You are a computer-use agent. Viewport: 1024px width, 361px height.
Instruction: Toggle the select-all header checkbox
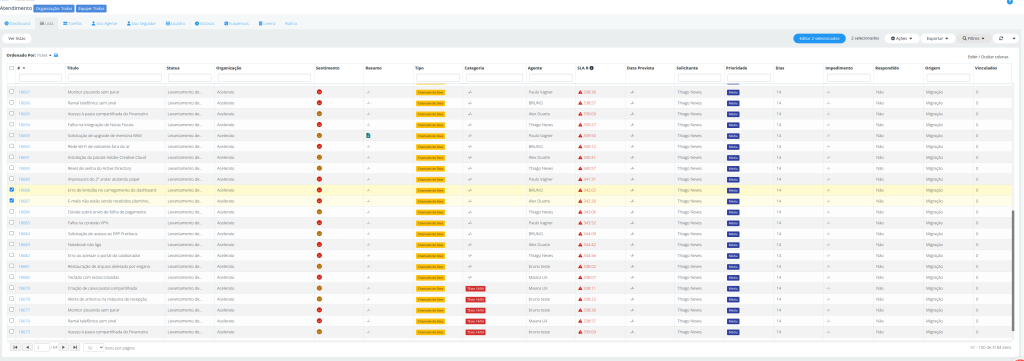pyautogui.click(x=11, y=68)
